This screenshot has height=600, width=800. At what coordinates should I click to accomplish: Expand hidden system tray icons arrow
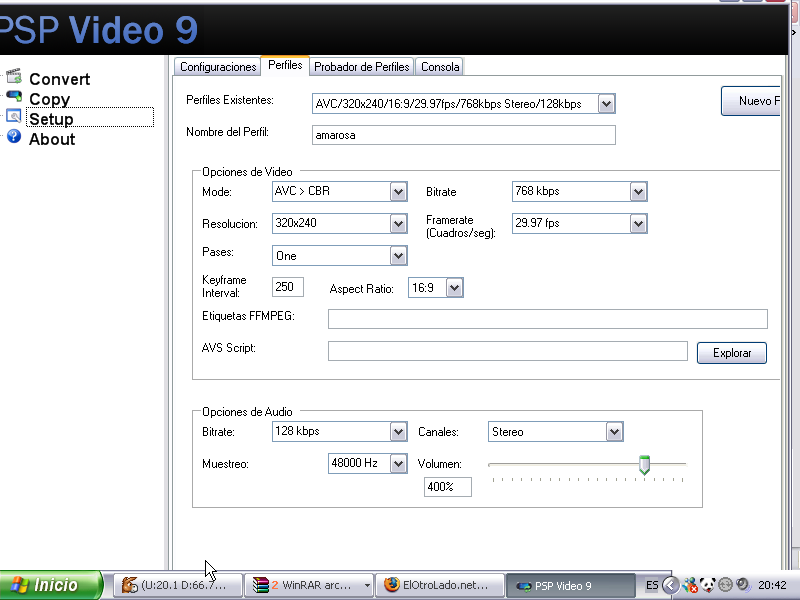(671, 585)
